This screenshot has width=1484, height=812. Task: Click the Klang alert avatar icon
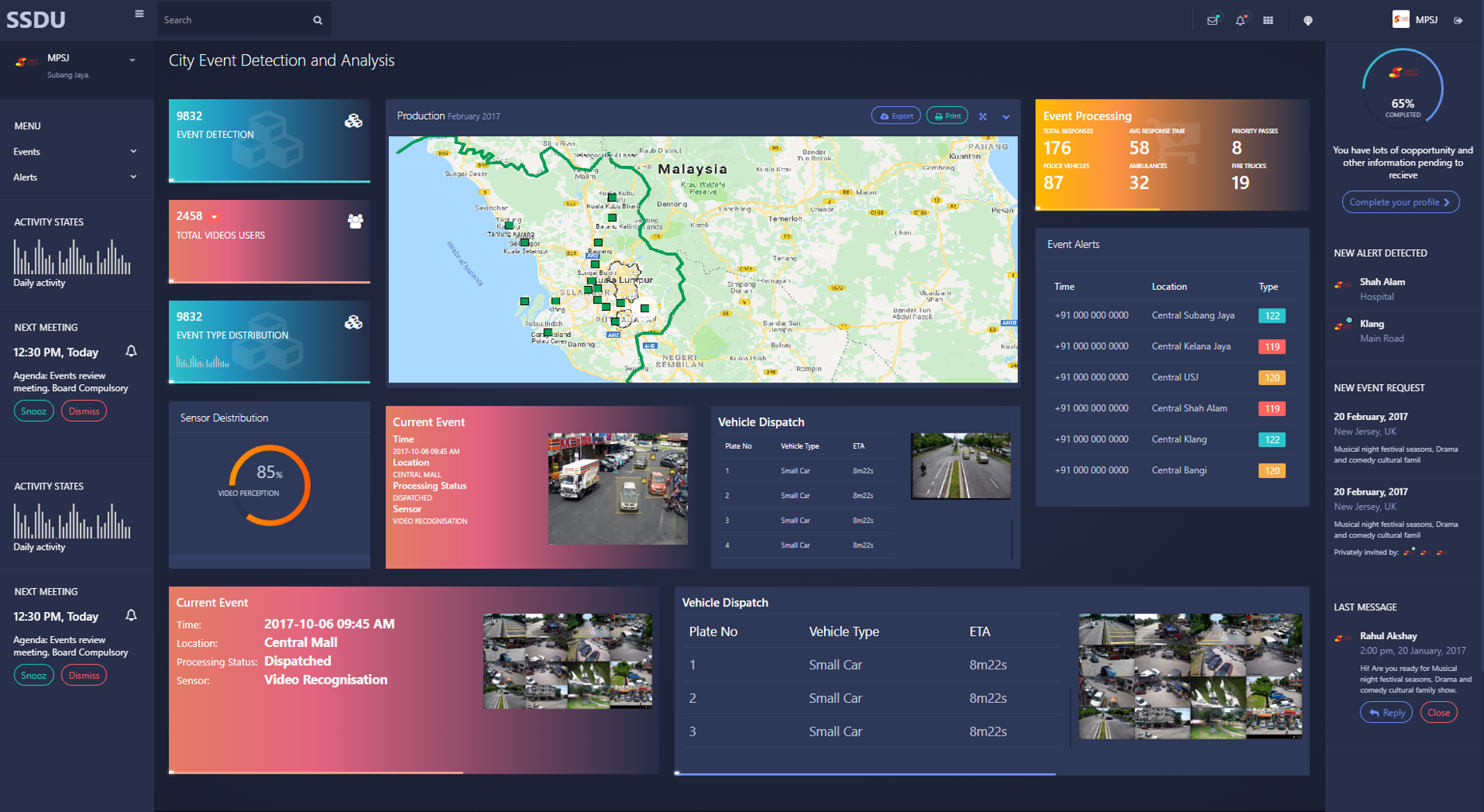pyautogui.click(x=1343, y=324)
